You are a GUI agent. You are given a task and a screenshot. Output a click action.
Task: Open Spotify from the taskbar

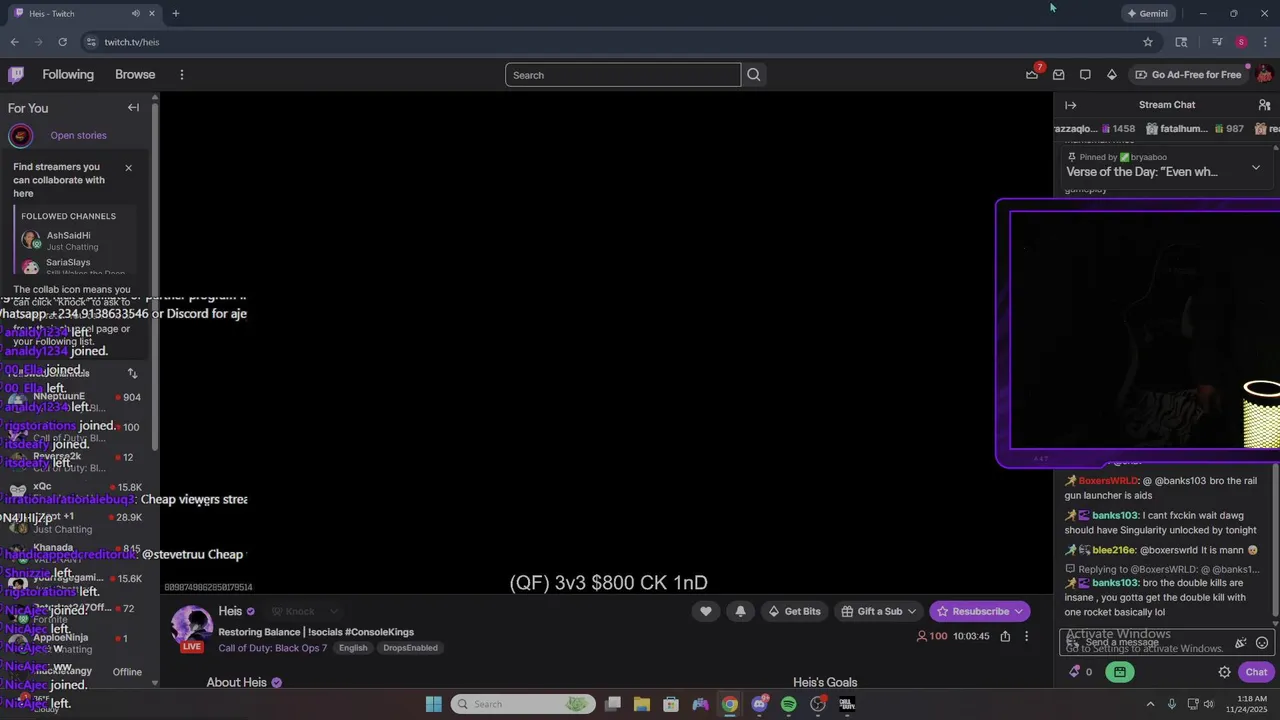(789, 704)
